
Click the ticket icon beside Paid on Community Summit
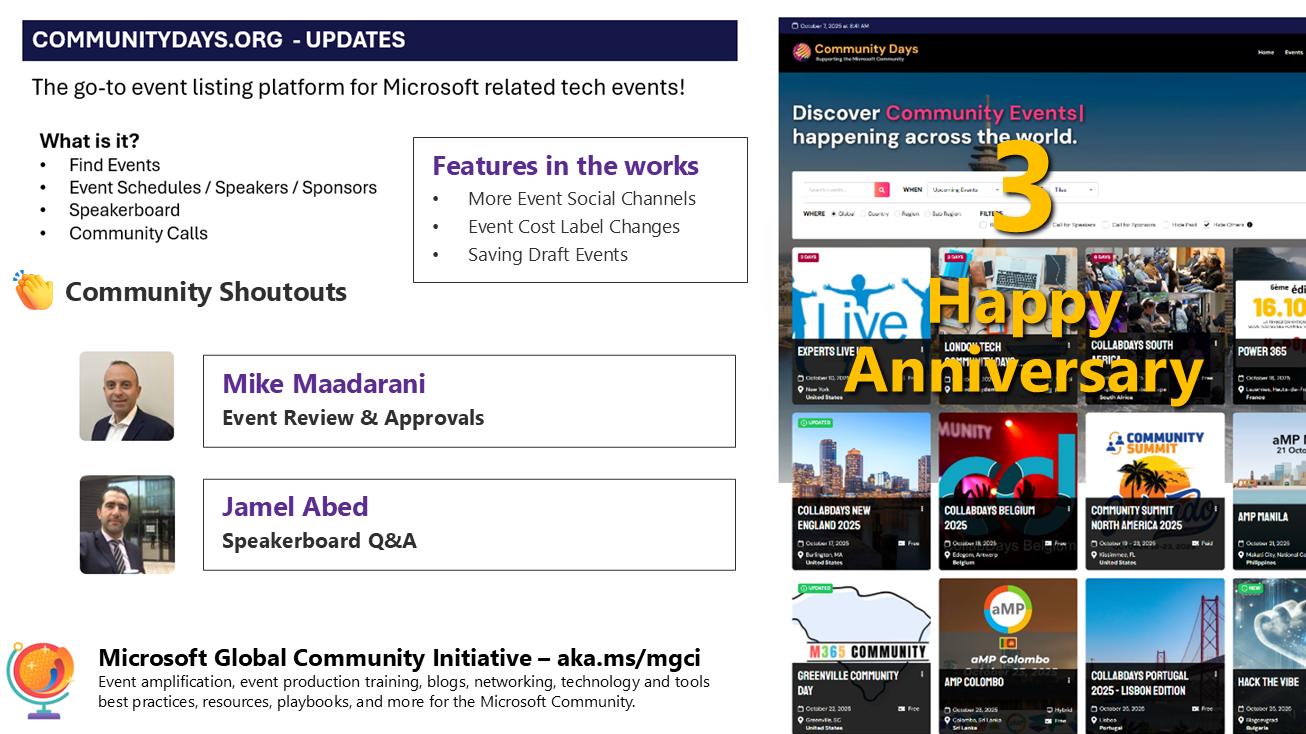1195,544
